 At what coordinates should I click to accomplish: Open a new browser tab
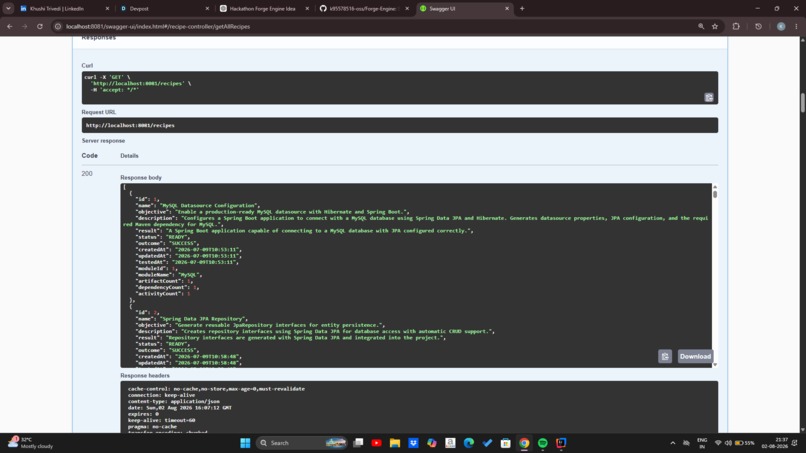[x=522, y=8]
